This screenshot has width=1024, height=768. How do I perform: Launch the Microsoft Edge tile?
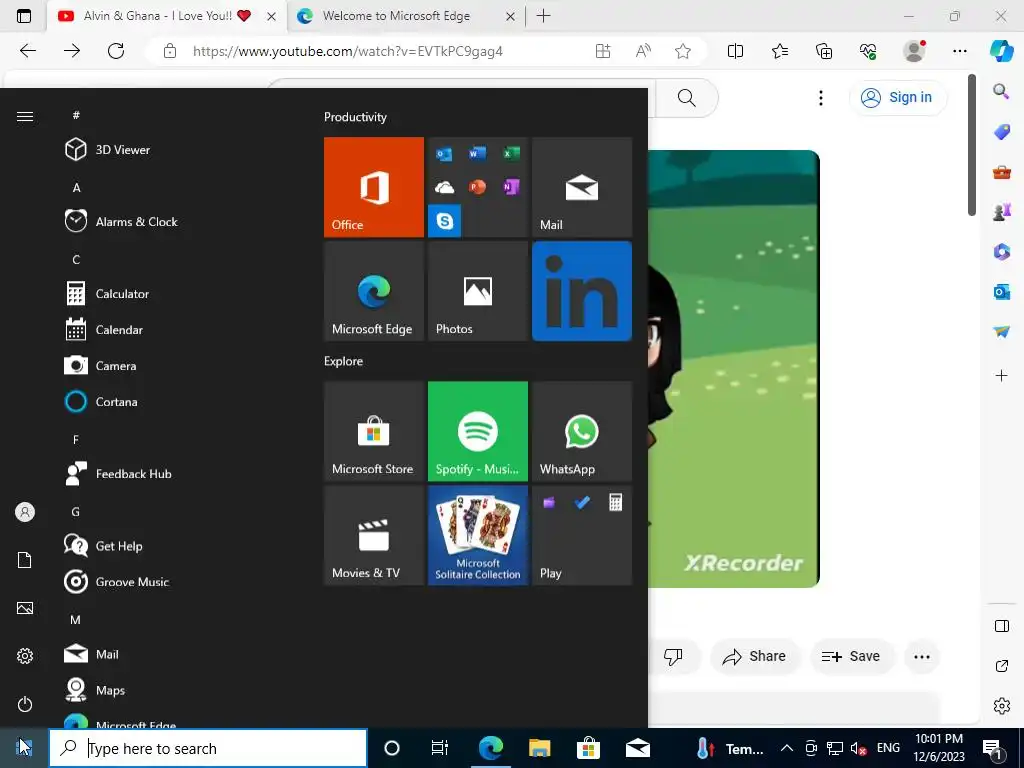pyautogui.click(x=374, y=291)
